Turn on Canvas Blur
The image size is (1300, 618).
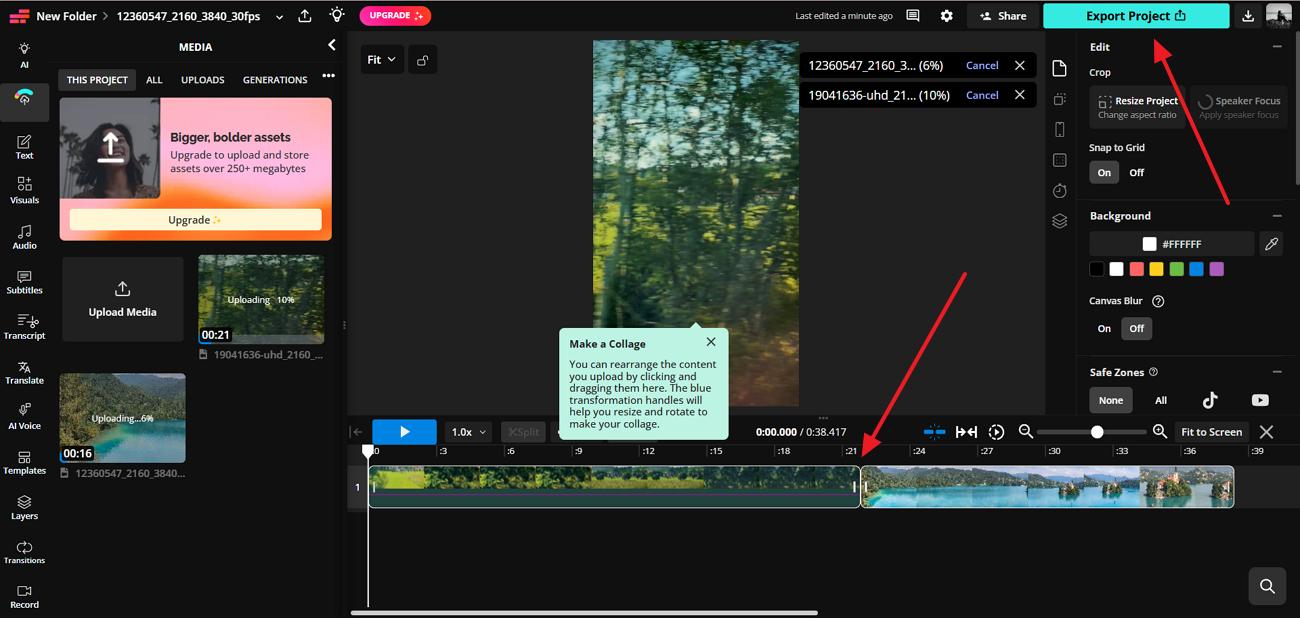click(x=1104, y=328)
